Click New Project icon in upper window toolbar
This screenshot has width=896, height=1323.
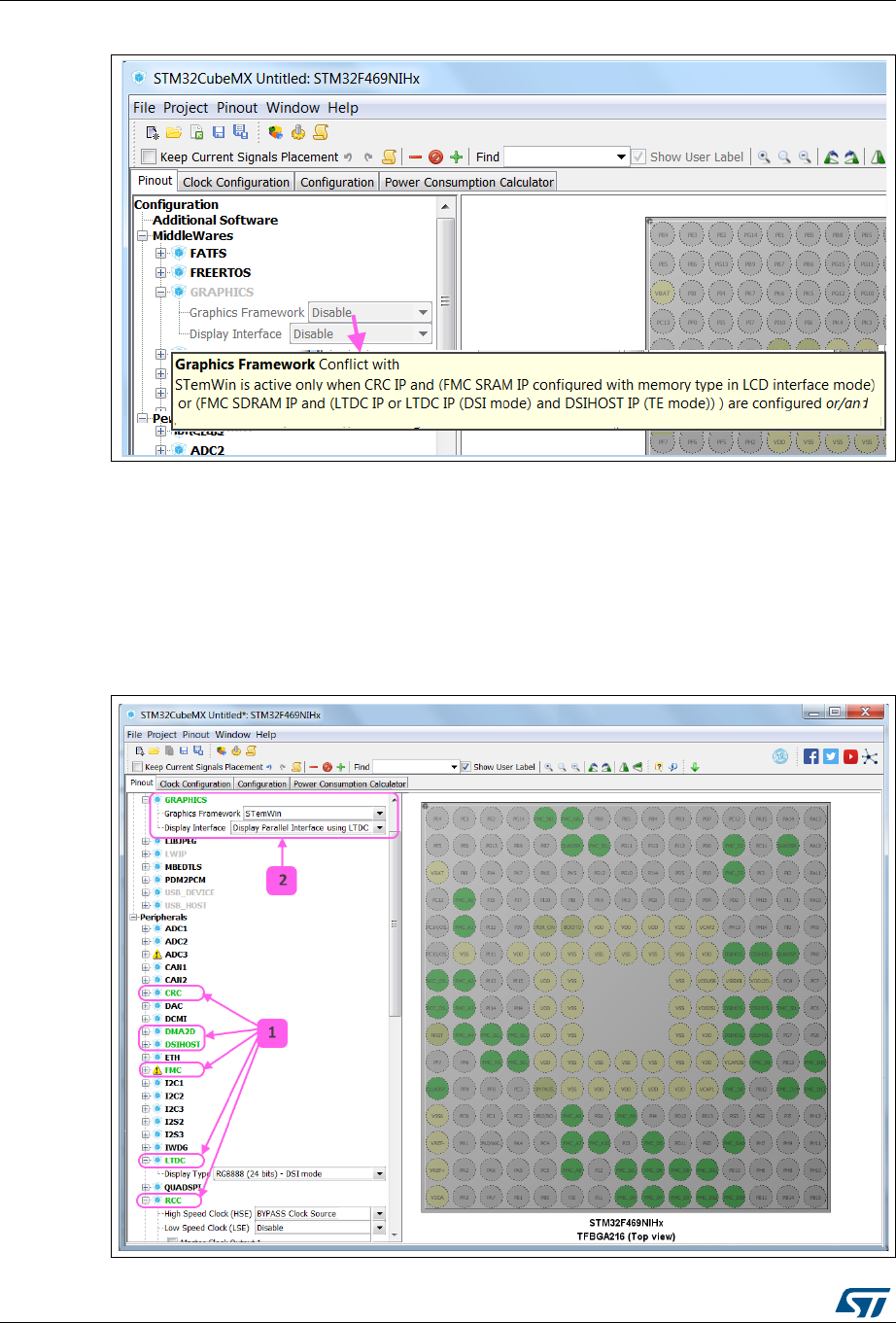click(153, 132)
